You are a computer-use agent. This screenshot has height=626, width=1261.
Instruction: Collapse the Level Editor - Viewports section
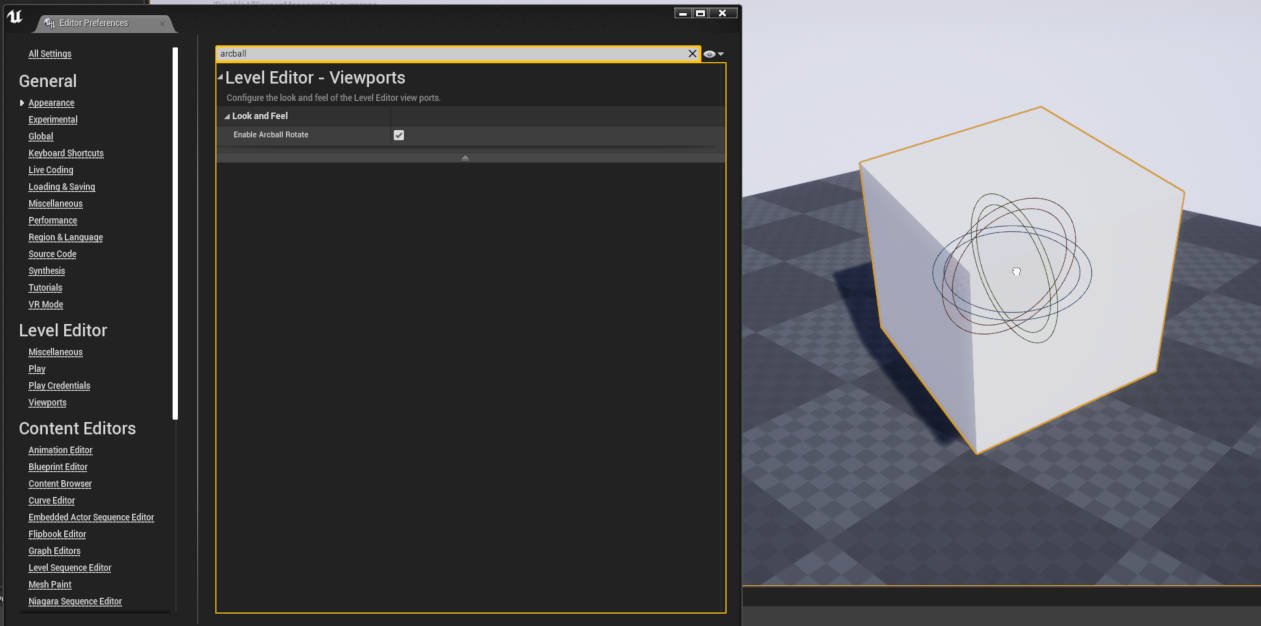(219, 77)
